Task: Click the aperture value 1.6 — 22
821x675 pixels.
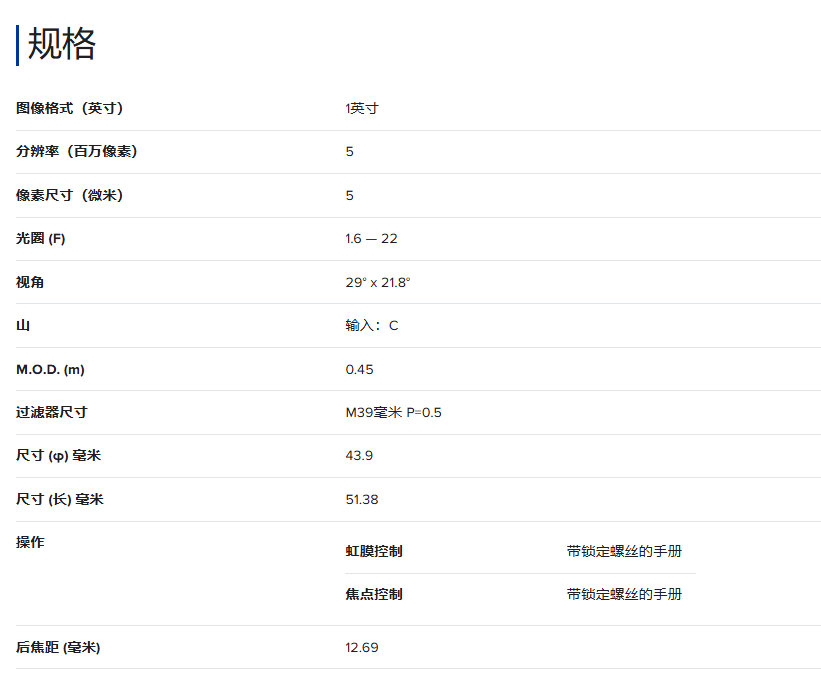Action: pyautogui.click(x=371, y=239)
